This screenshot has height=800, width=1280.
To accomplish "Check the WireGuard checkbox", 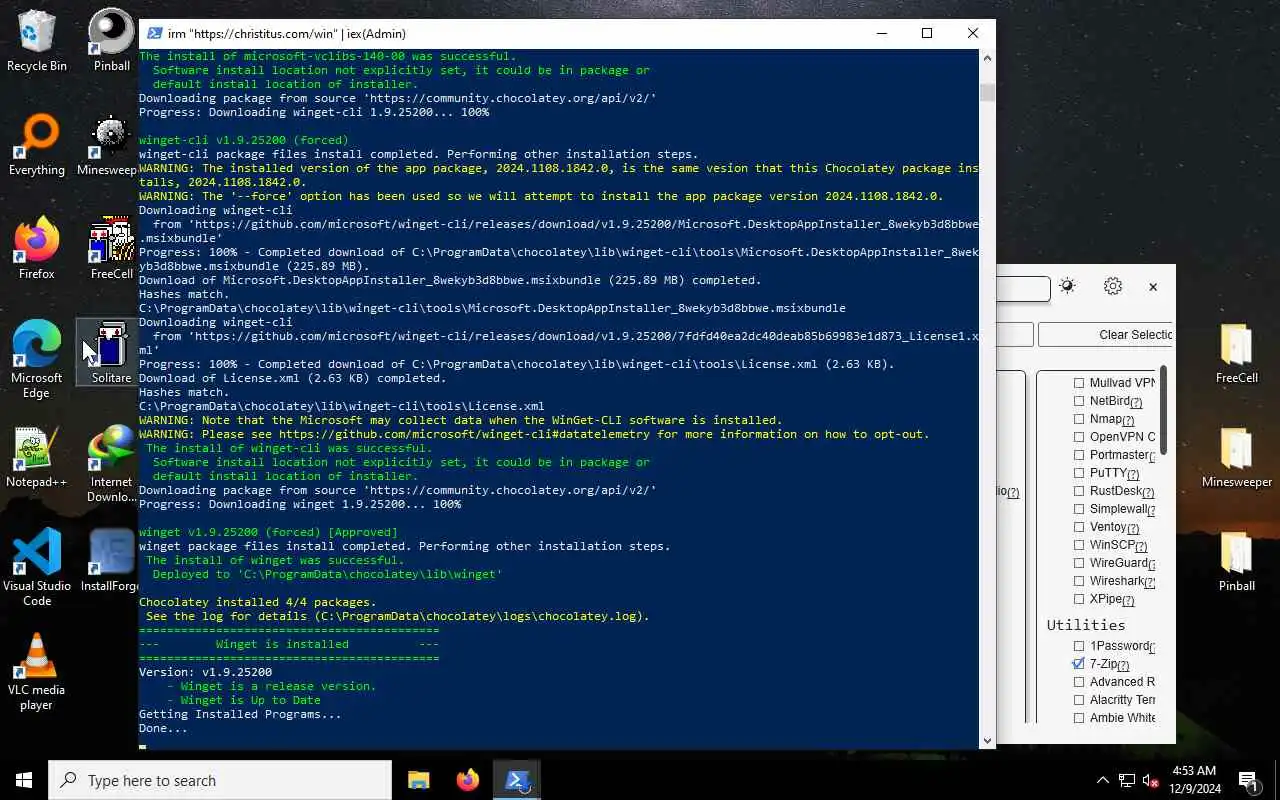I will pyautogui.click(x=1079, y=563).
